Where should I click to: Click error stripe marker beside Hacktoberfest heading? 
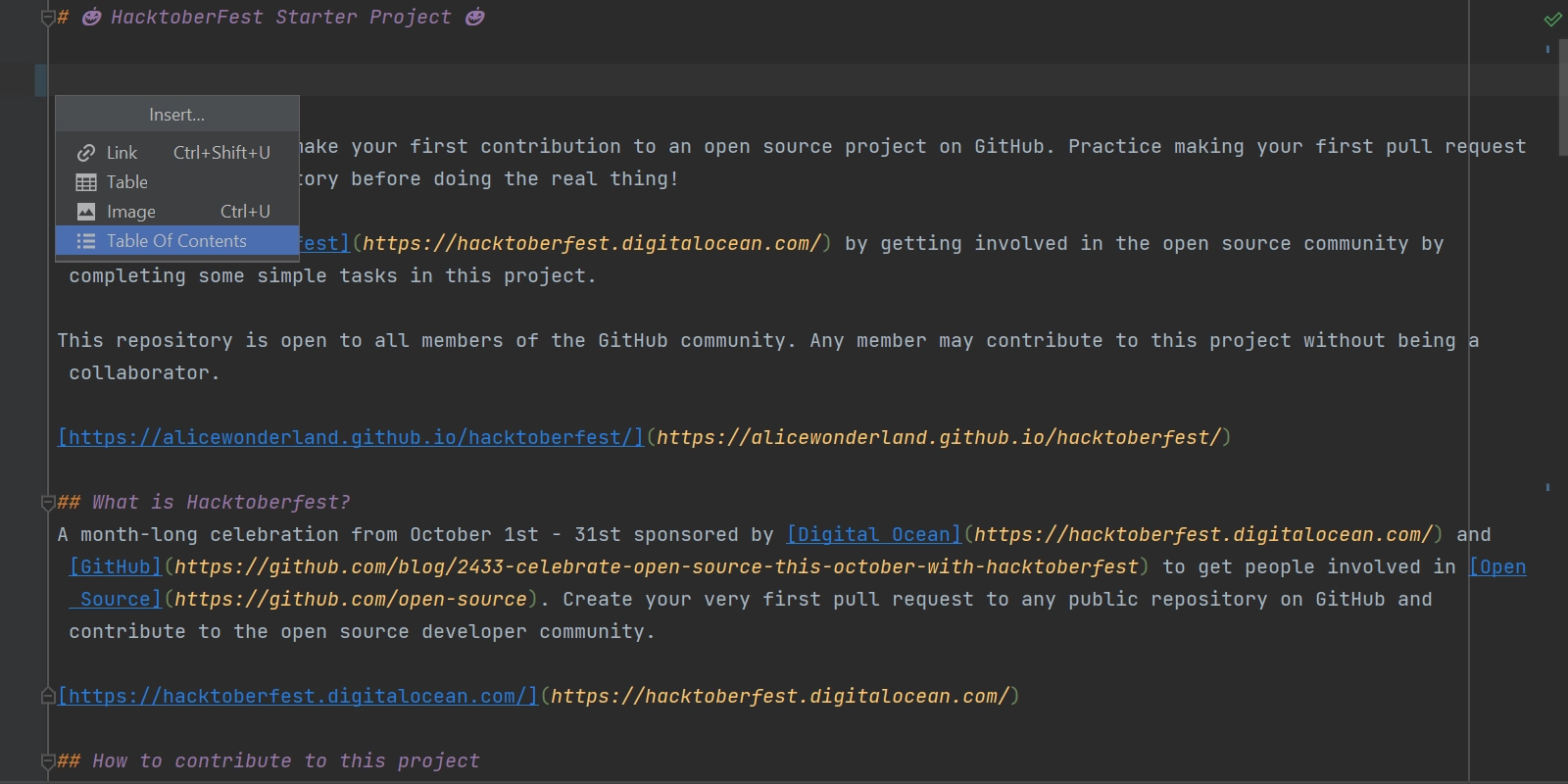pyautogui.click(x=1548, y=487)
